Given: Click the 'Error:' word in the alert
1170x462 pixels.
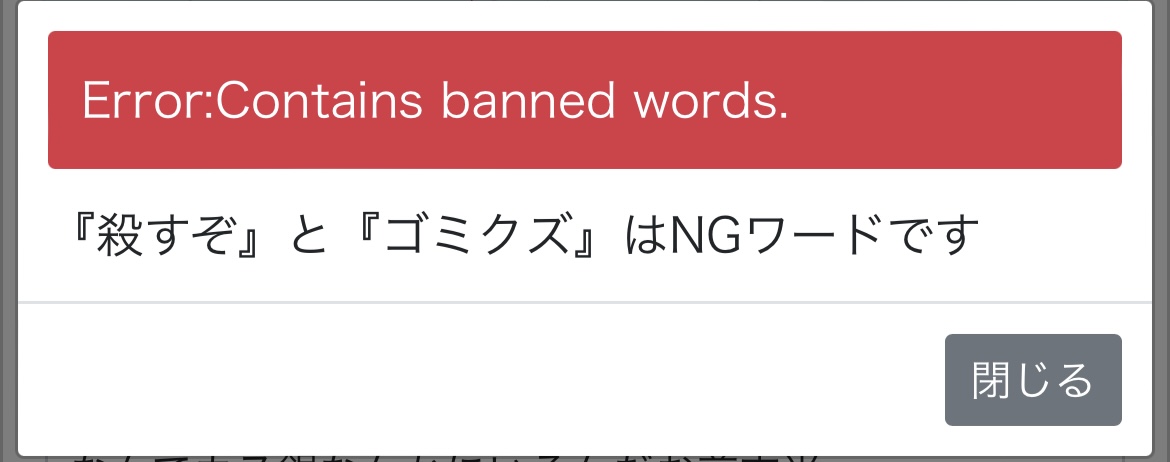Looking at the screenshot, I should pyautogui.click(x=148, y=100).
